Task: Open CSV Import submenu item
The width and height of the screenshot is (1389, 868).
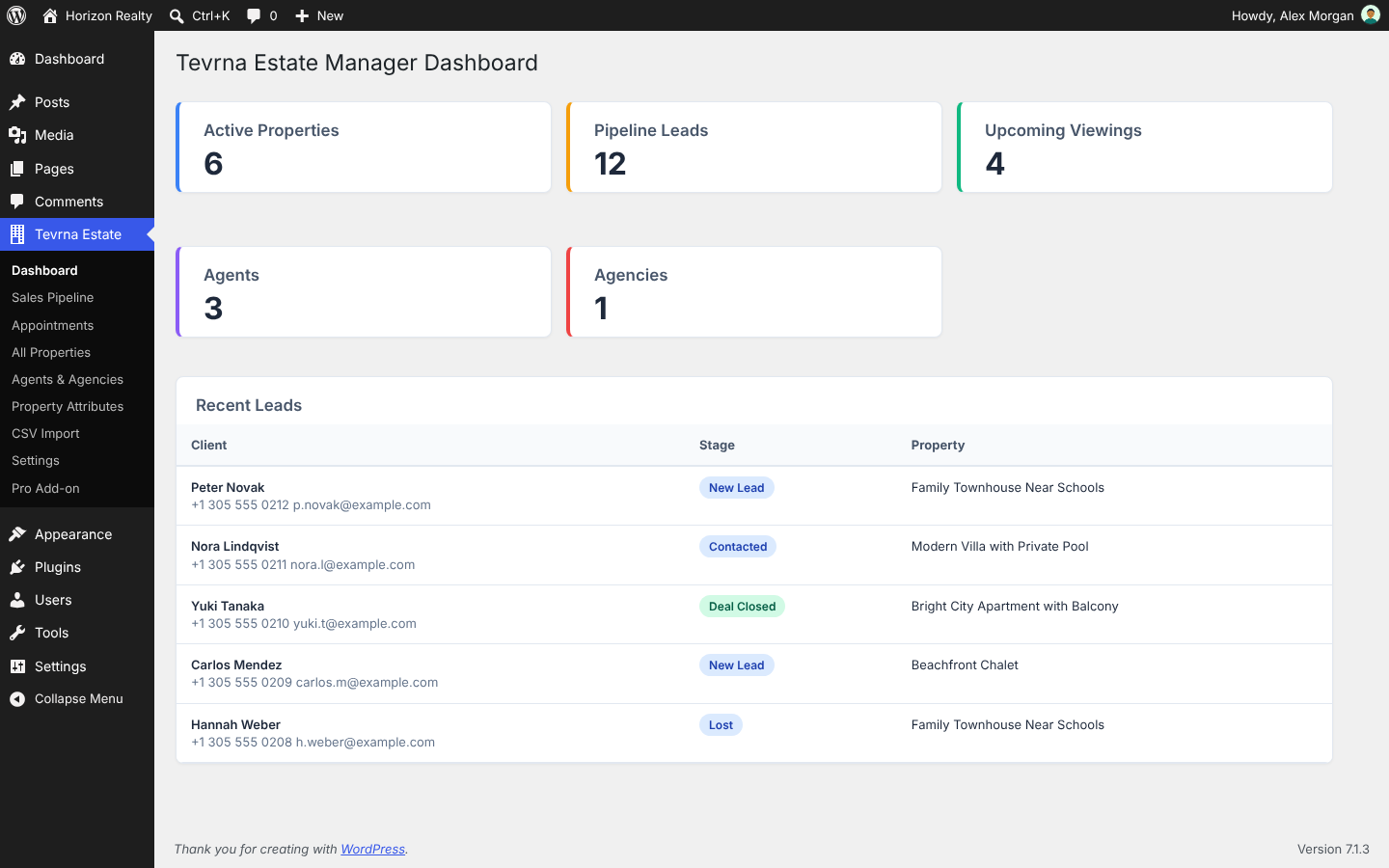Action: 45,434
